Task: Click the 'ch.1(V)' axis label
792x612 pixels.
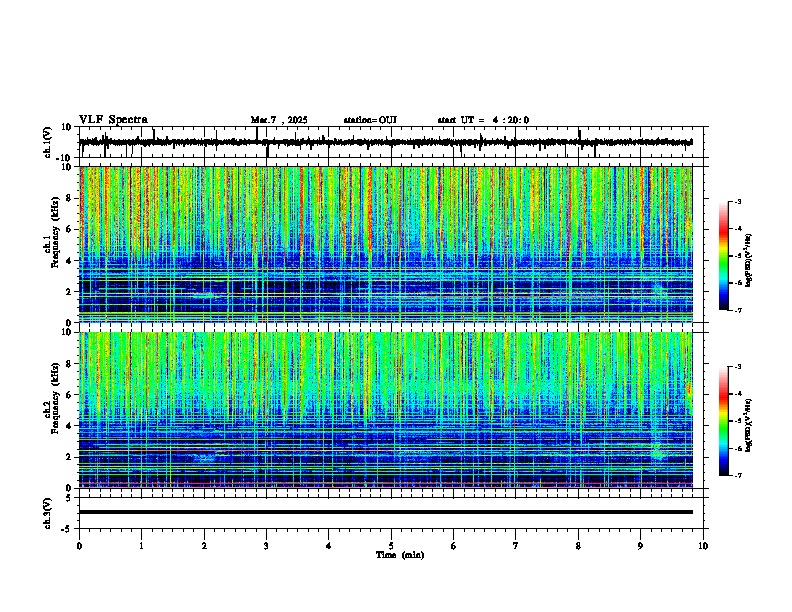Action: point(48,142)
